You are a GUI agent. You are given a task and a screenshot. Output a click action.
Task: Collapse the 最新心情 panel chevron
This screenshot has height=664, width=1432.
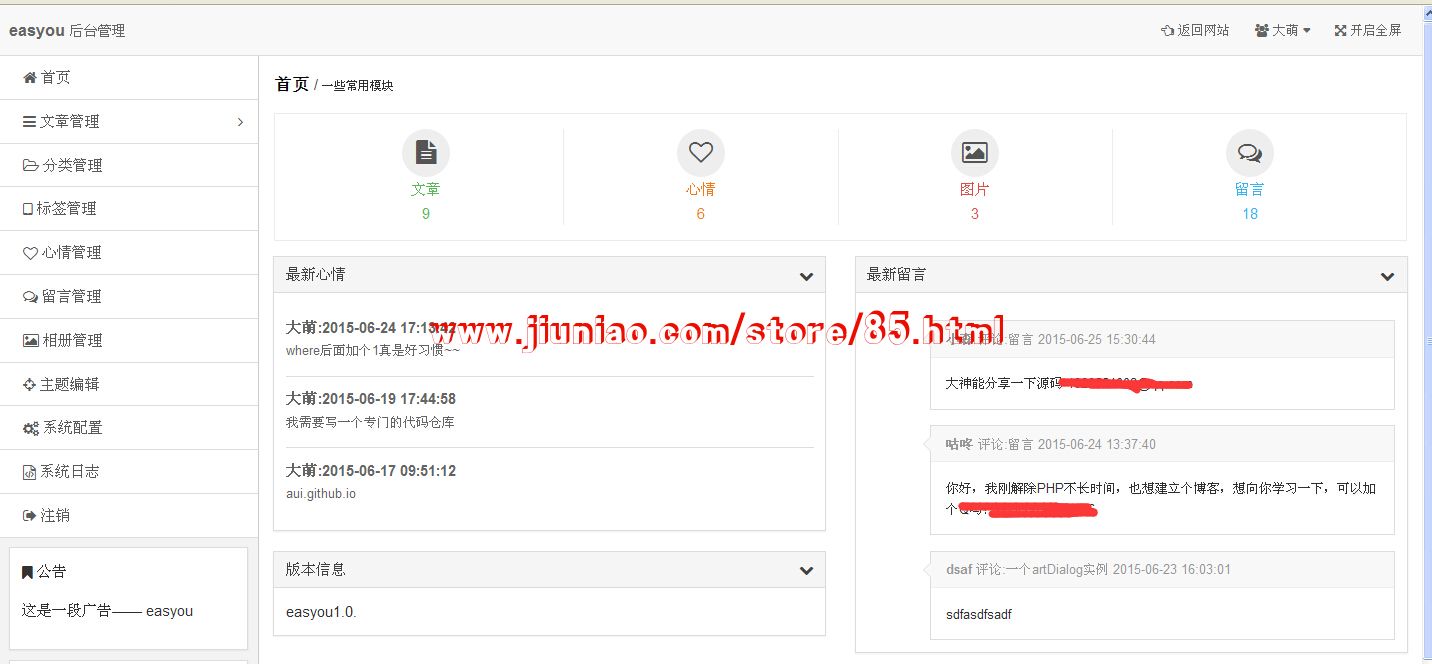click(x=806, y=276)
